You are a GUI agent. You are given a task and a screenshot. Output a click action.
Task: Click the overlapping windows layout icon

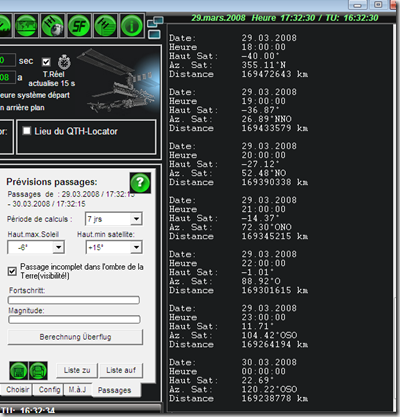coord(155,22)
